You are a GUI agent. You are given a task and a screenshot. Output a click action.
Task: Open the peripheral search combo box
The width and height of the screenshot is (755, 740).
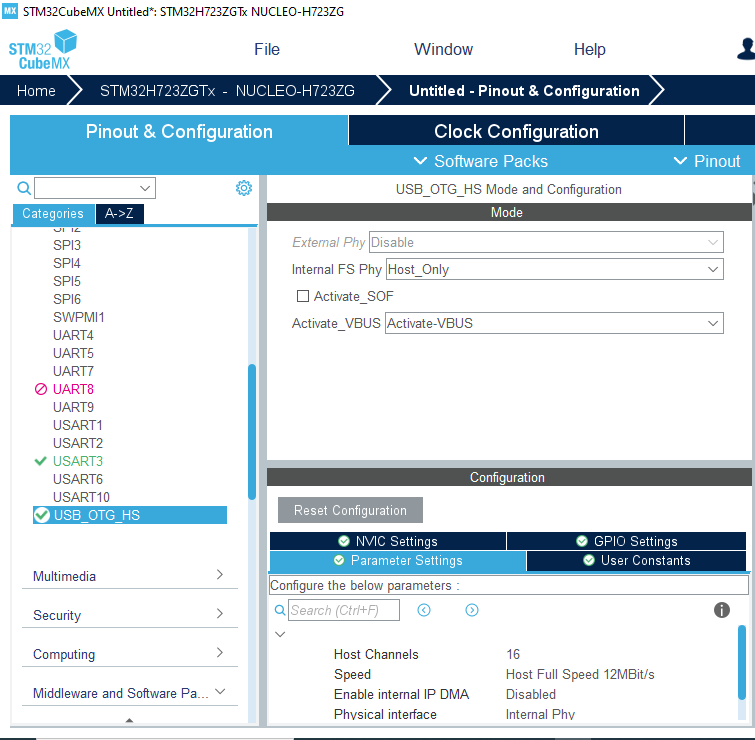pyautogui.click(x=95, y=188)
